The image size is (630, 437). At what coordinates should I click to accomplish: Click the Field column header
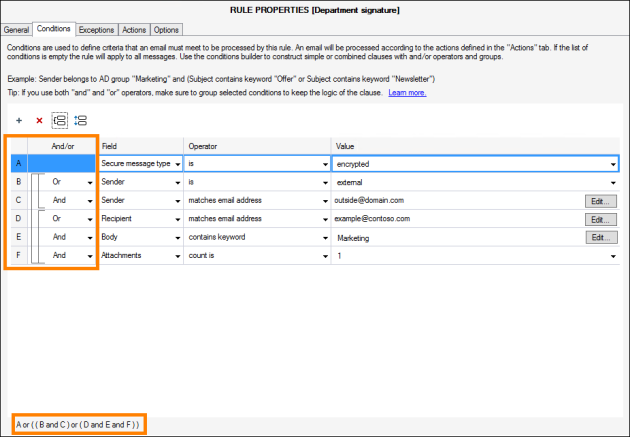click(x=140, y=146)
